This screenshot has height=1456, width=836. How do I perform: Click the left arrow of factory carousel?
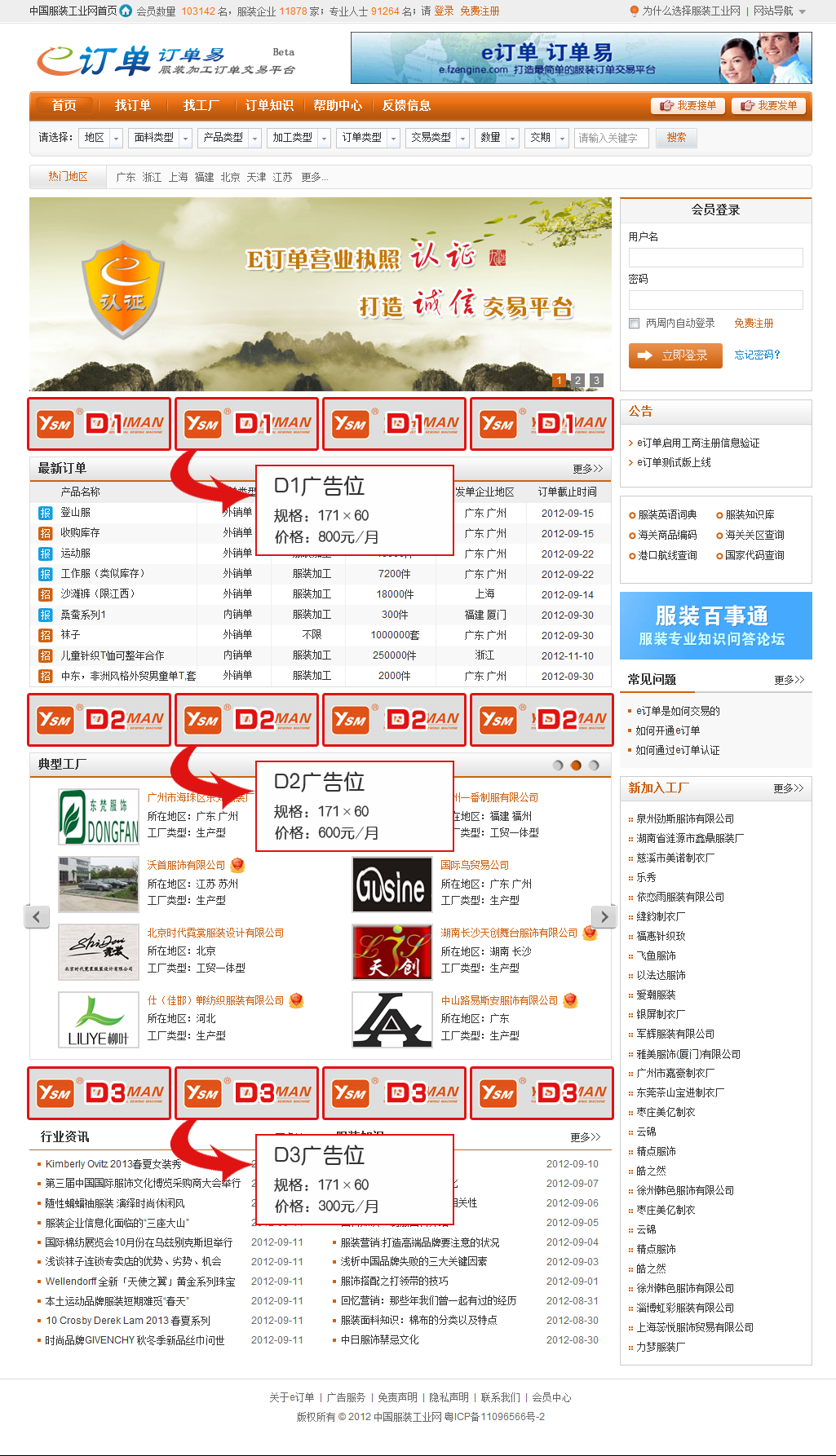coord(37,916)
